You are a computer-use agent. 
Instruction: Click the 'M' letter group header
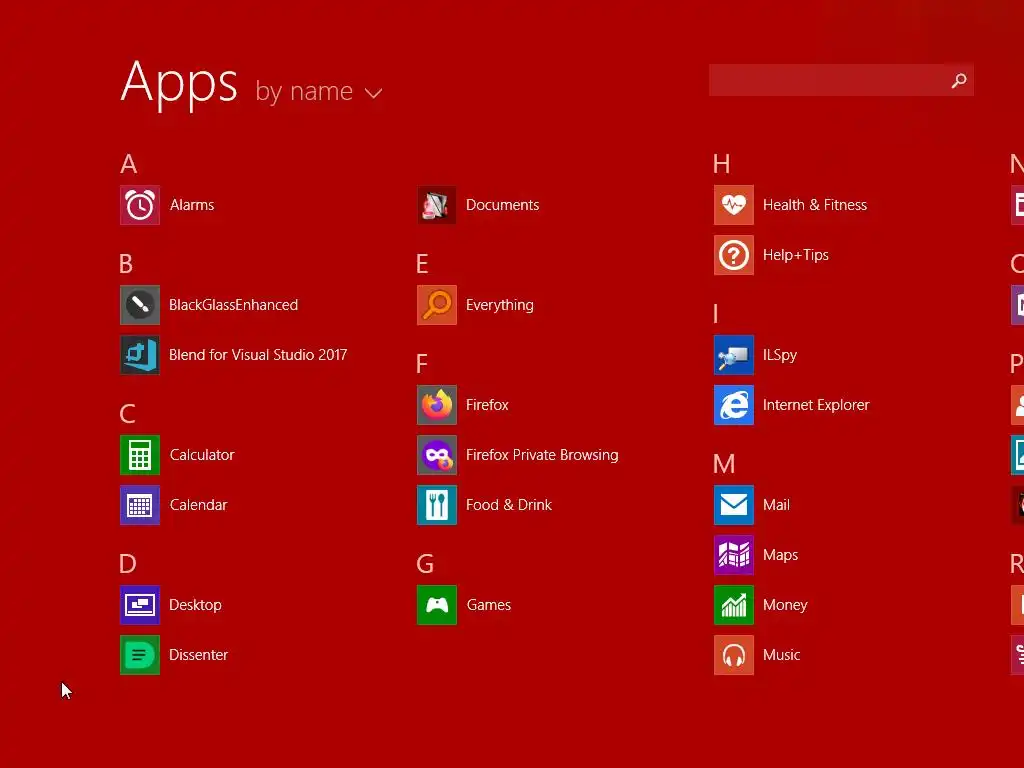pyautogui.click(x=724, y=464)
